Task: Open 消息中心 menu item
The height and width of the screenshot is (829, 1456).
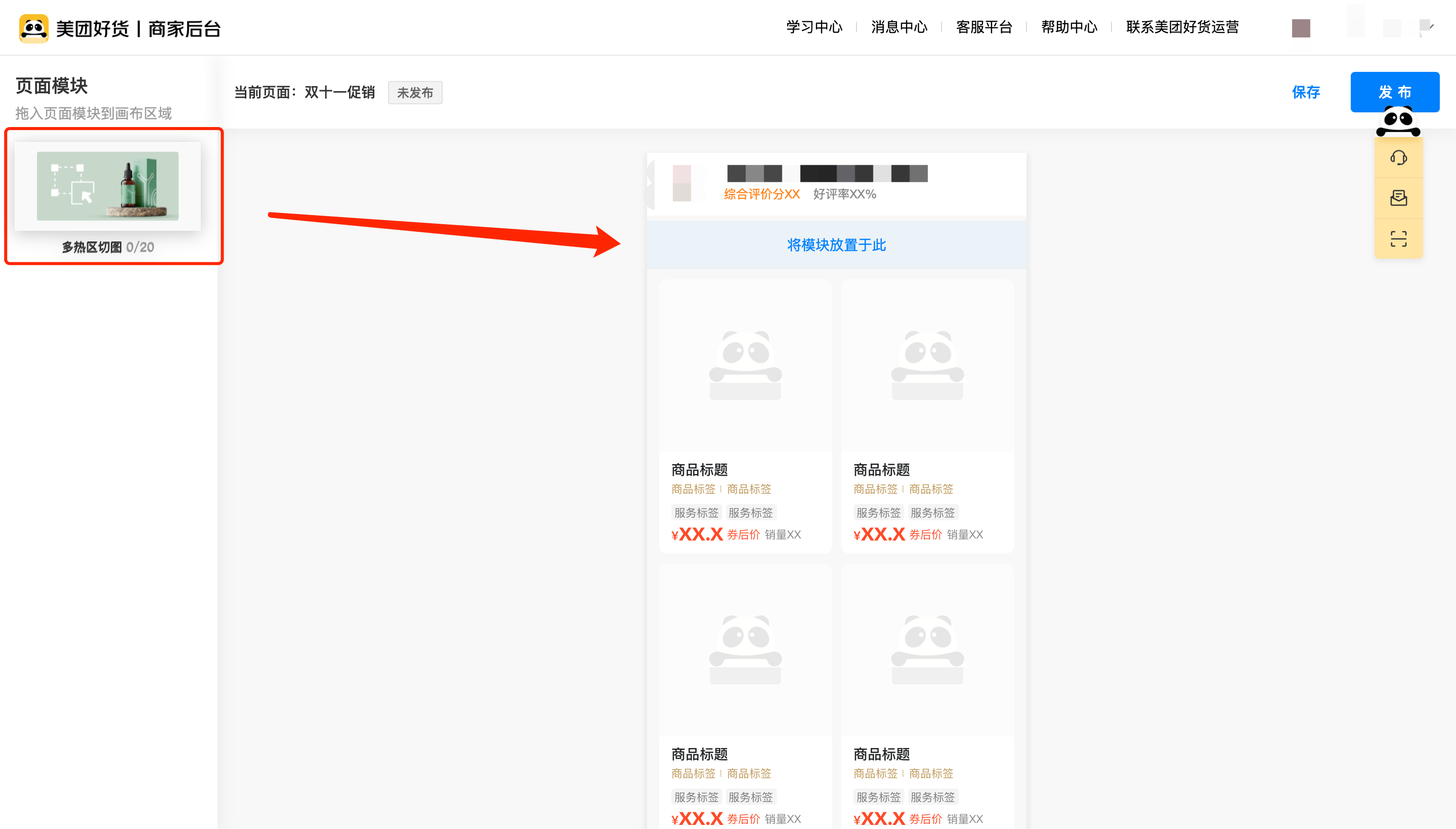Action: coord(899,27)
